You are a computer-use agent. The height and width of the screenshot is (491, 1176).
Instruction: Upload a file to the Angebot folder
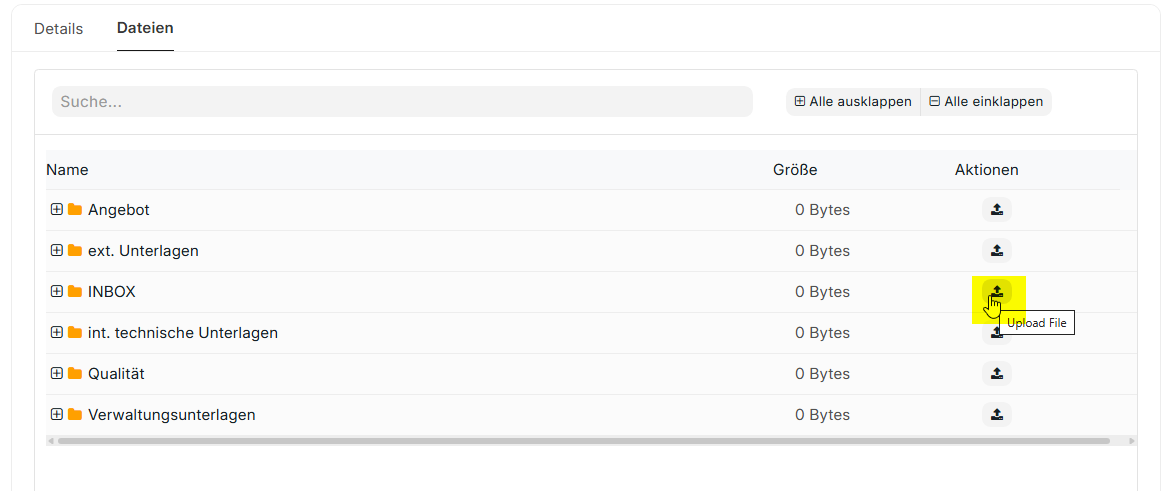point(996,210)
